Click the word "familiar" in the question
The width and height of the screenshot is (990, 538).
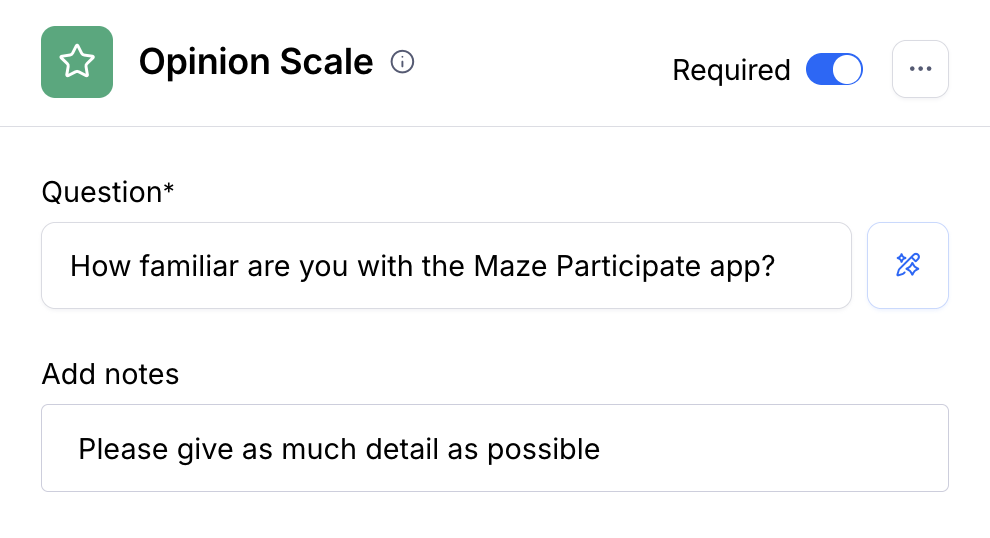(177, 266)
